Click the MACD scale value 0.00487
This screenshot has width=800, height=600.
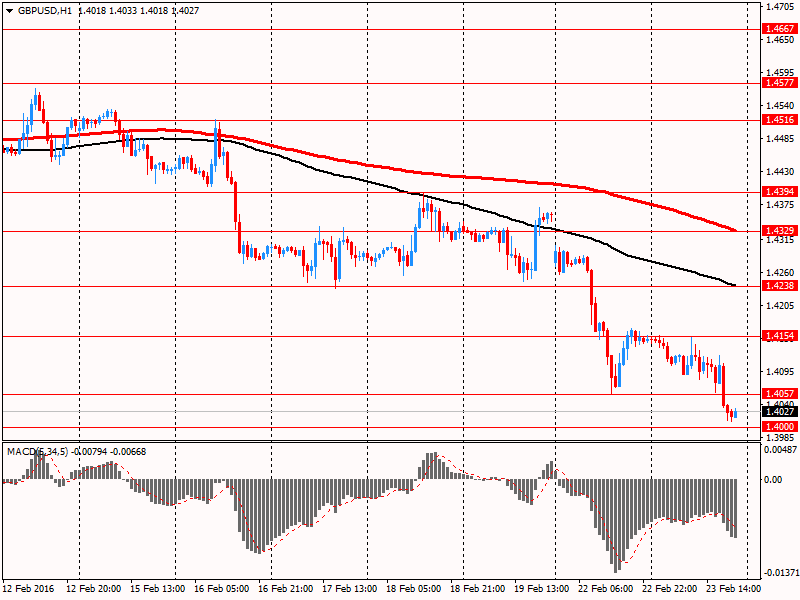[x=781, y=449]
